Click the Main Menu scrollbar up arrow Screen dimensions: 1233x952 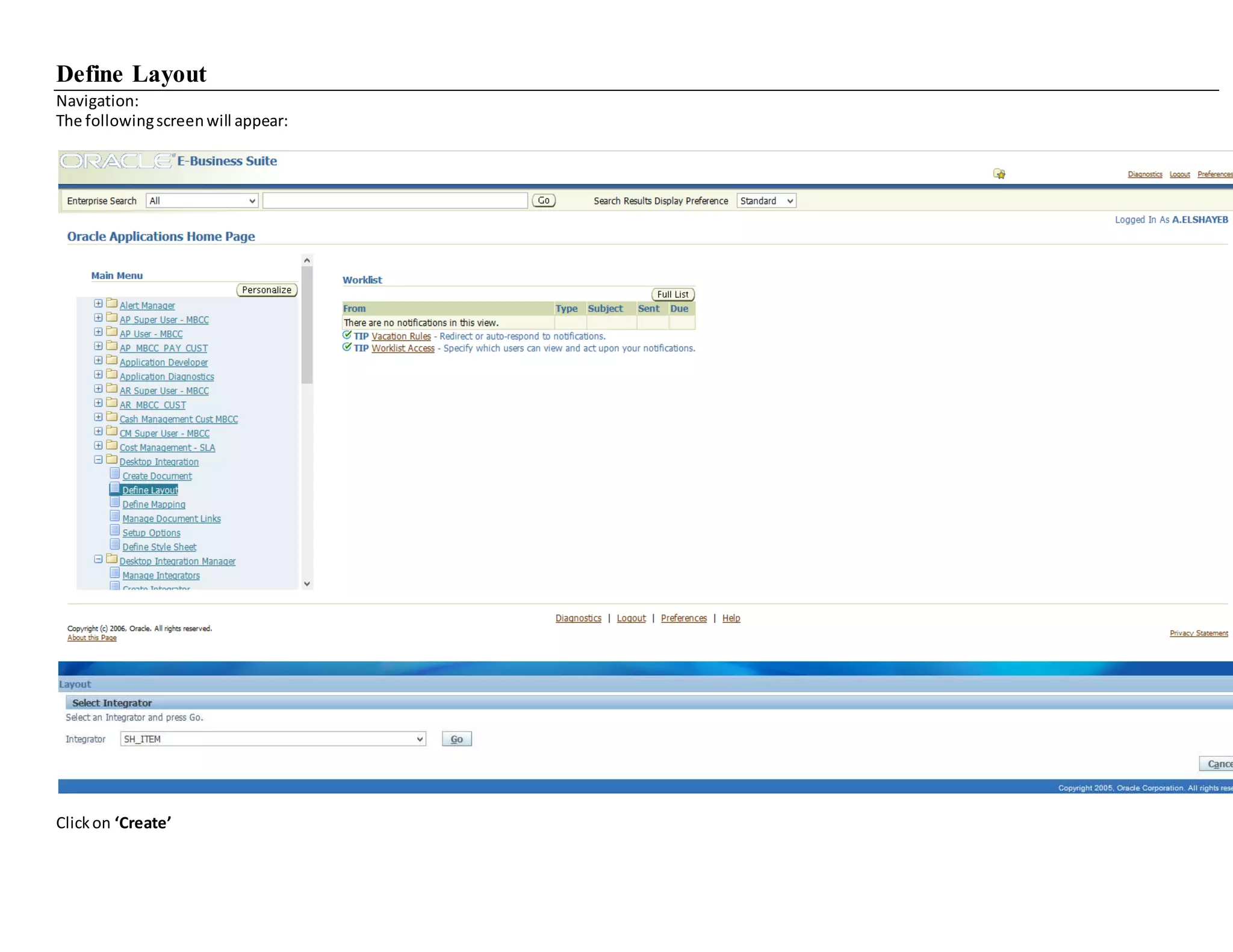pyautogui.click(x=307, y=261)
